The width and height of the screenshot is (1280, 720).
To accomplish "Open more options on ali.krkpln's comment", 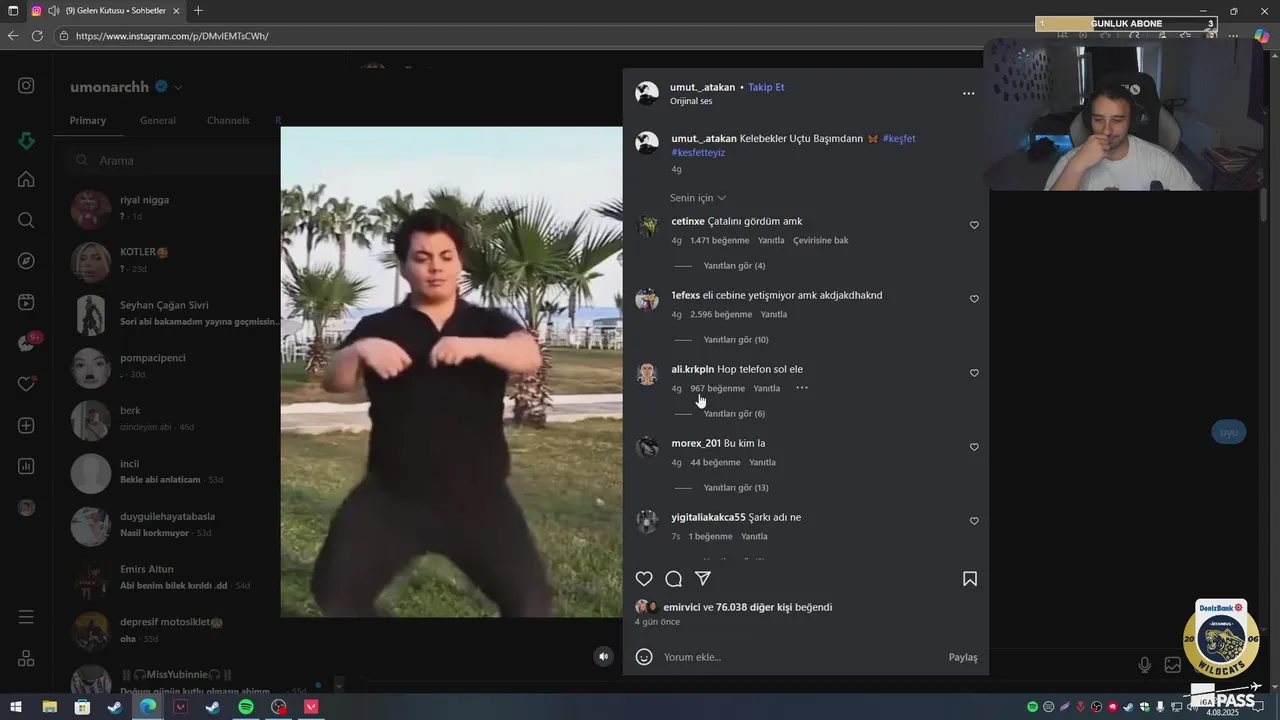I will click(802, 388).
